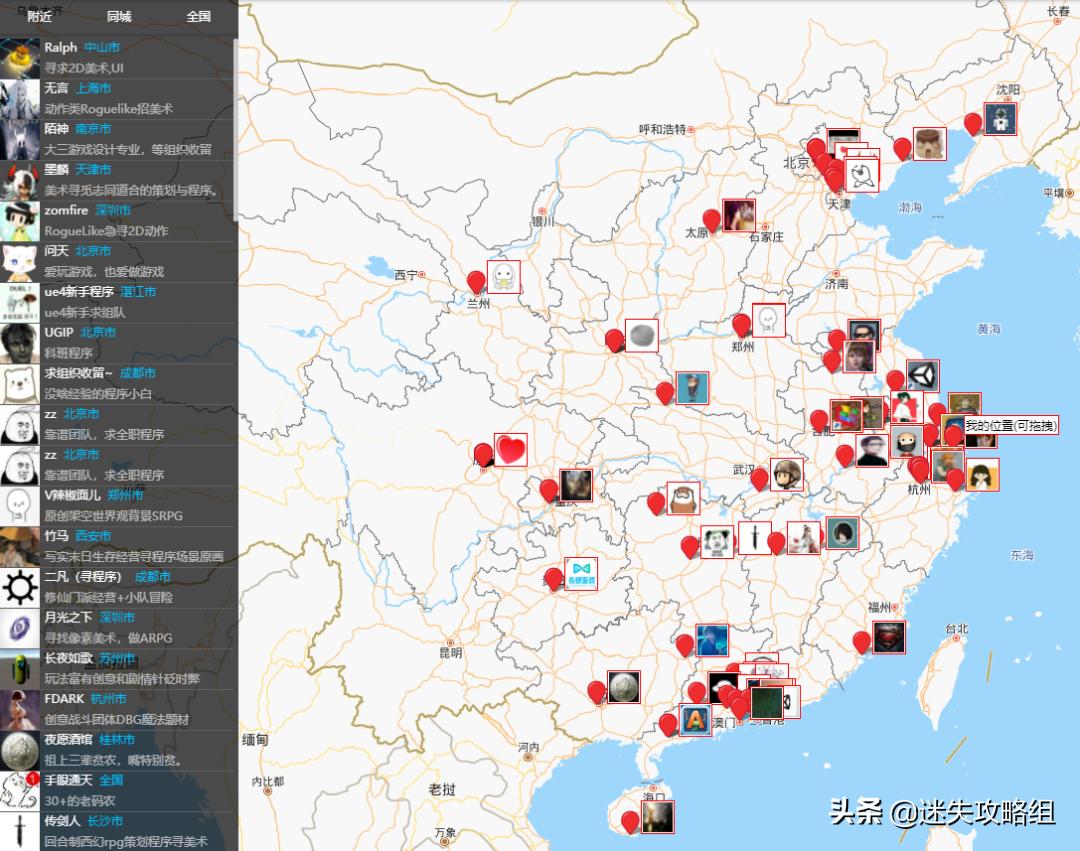Click the red pin on Hainan island near 海口
1080x851 pixels.
click(x=630, y=823)
